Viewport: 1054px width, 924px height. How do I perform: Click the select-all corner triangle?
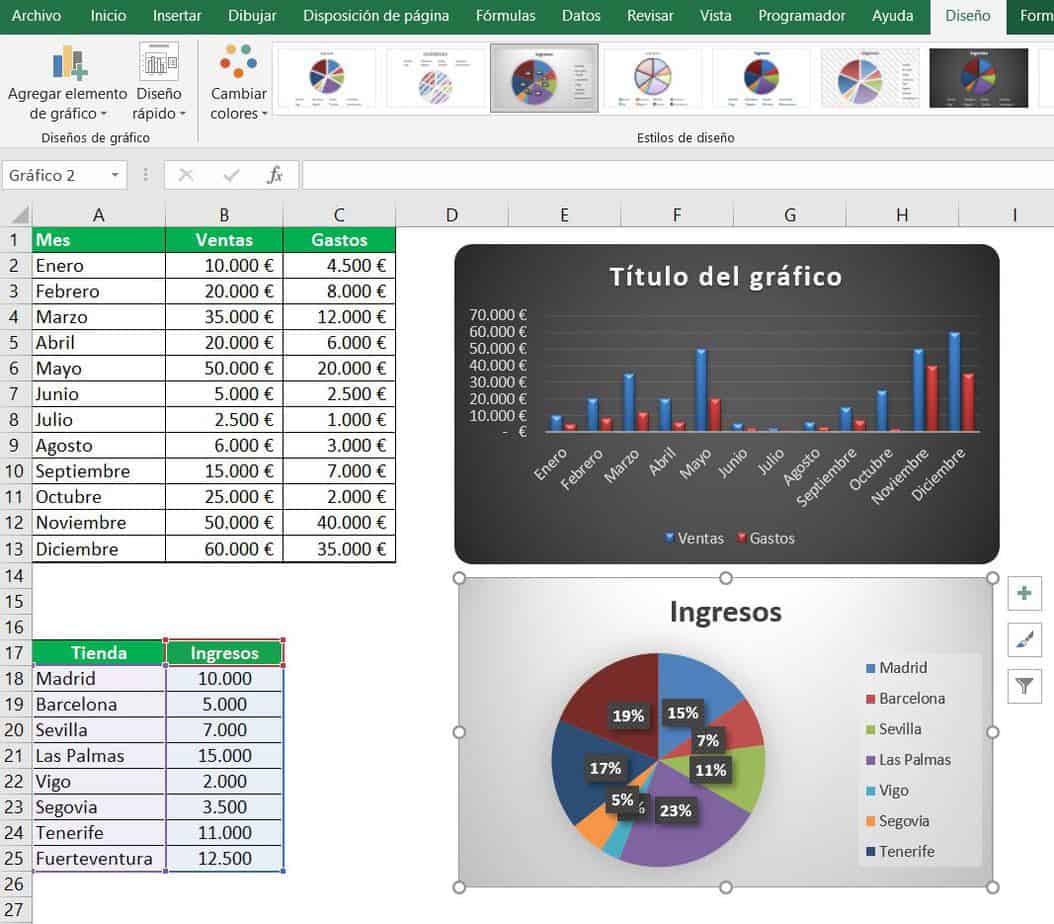pyautogui.click(x=20, y=215)
